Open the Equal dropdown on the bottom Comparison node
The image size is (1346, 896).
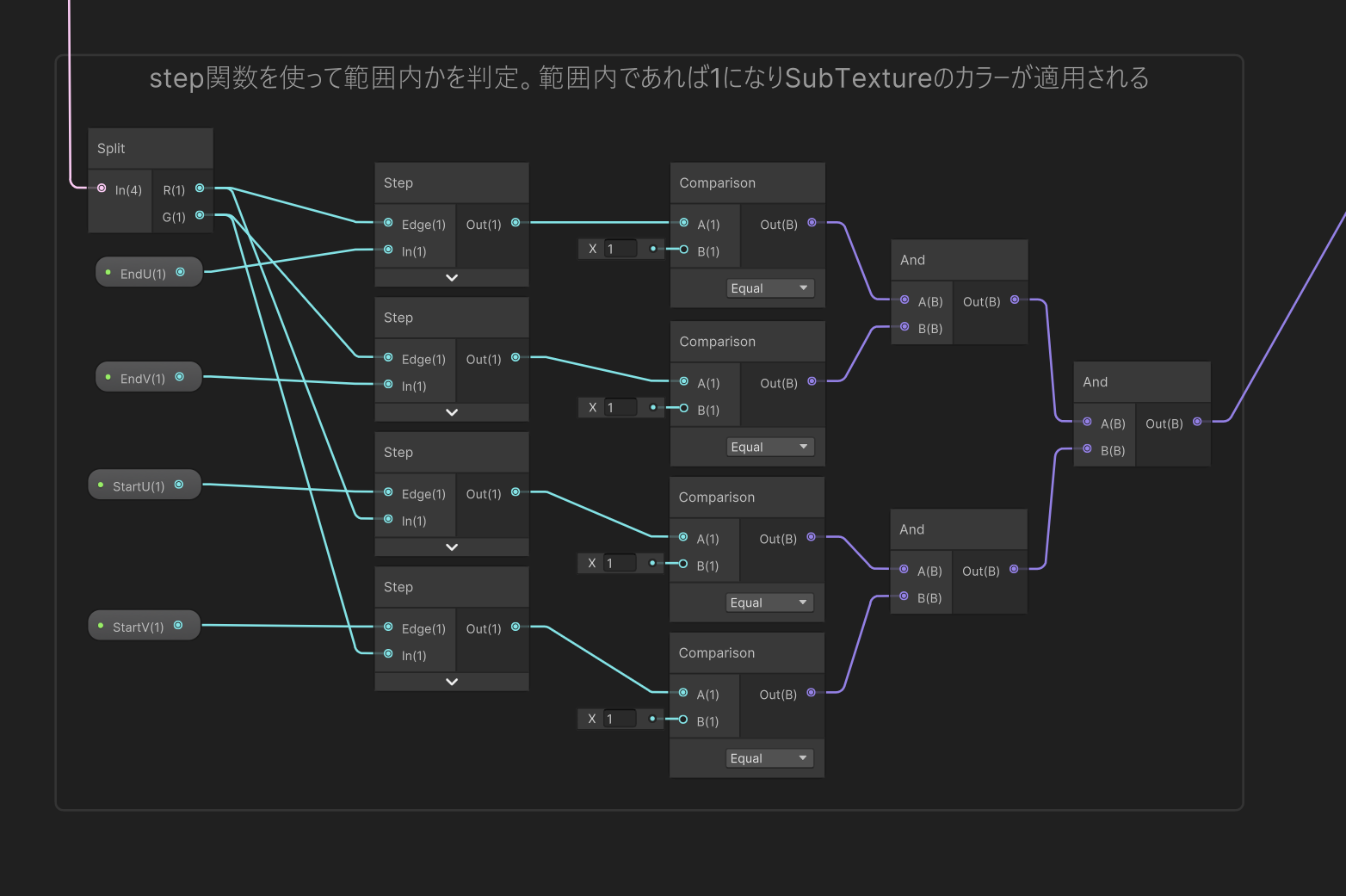coord(769,757)
